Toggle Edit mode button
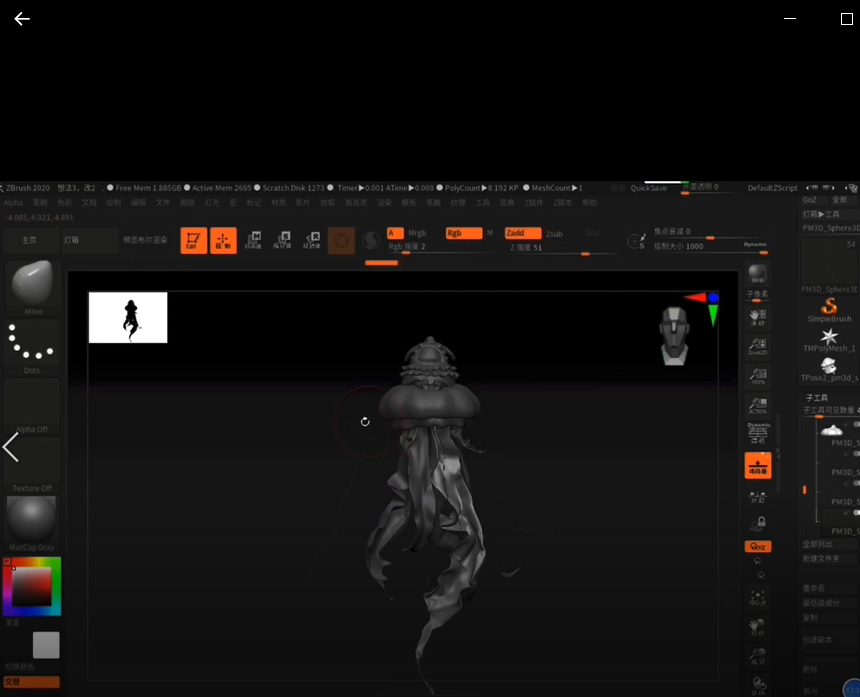 [x=193, y=241]
